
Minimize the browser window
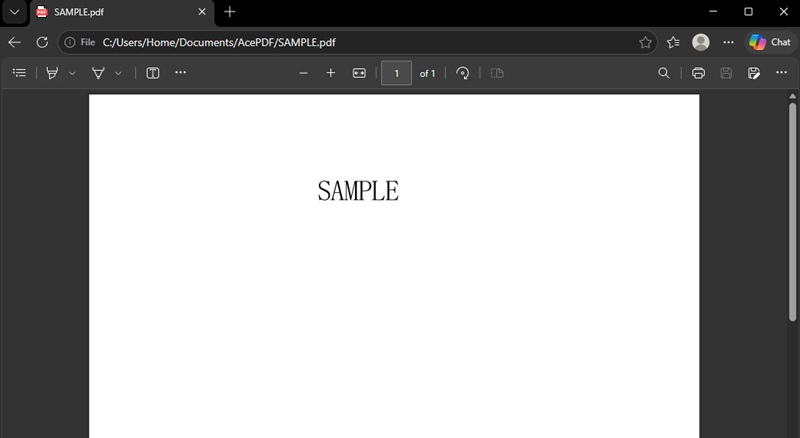(713, 11)
